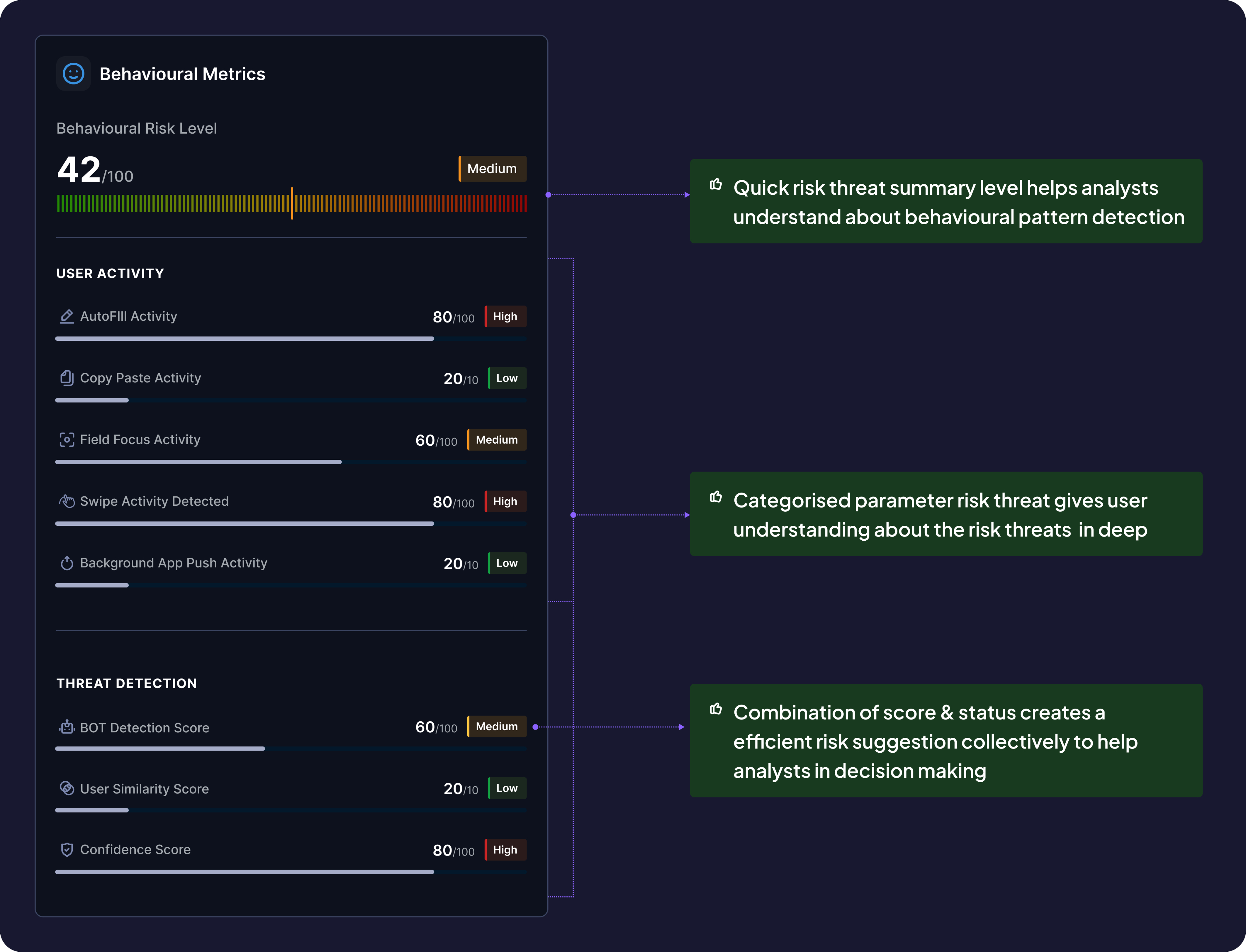Click the Confidence Score shield icon
Screen dimensions: 1246x952
click(67, 849)
